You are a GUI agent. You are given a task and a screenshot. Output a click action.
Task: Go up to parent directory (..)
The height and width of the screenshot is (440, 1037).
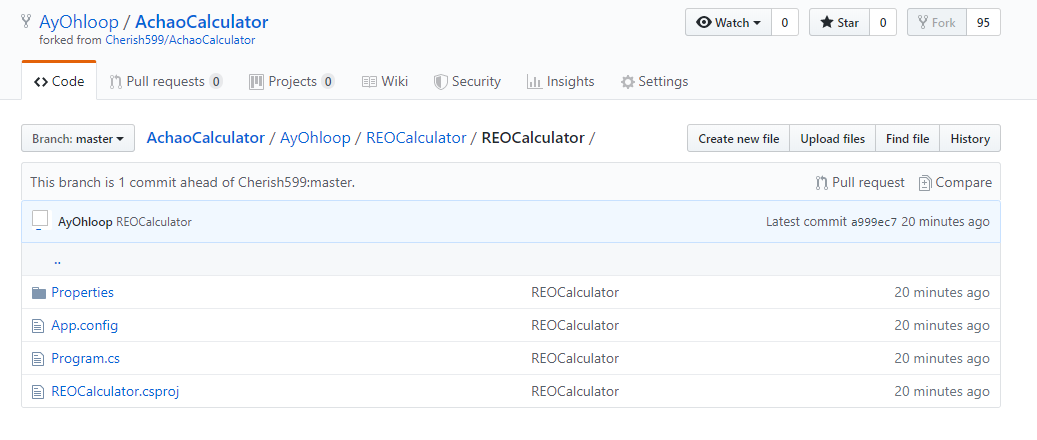pos(57,260)
